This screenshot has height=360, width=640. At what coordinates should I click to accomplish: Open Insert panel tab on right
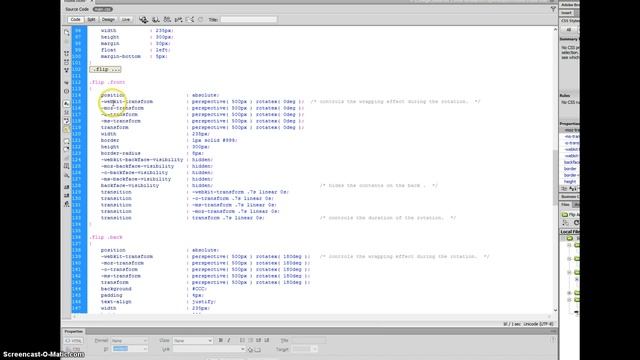566,13
